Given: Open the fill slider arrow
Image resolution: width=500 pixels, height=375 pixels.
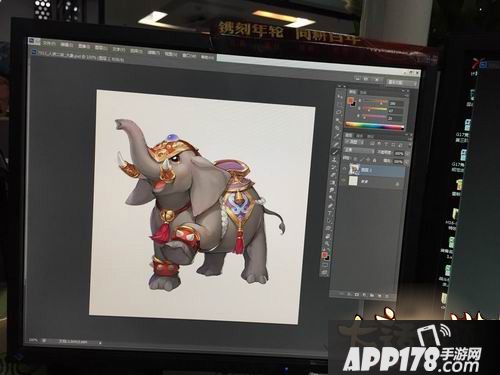Looking at the screenshot, I should (x=407, y=162).
